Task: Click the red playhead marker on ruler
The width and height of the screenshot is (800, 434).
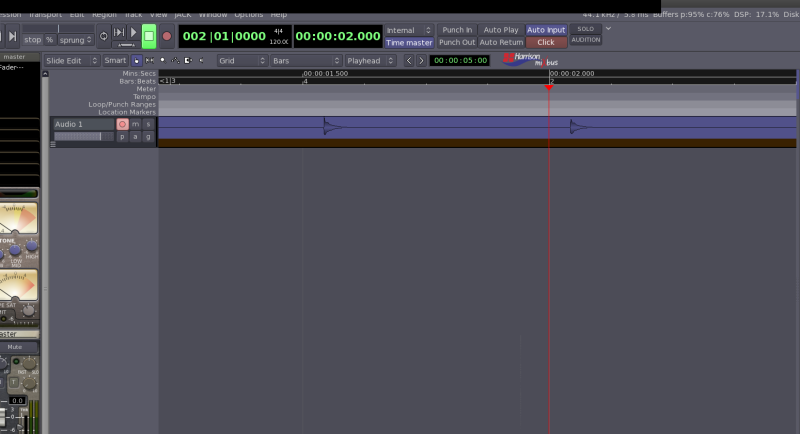Action: (x=549, y=87)
